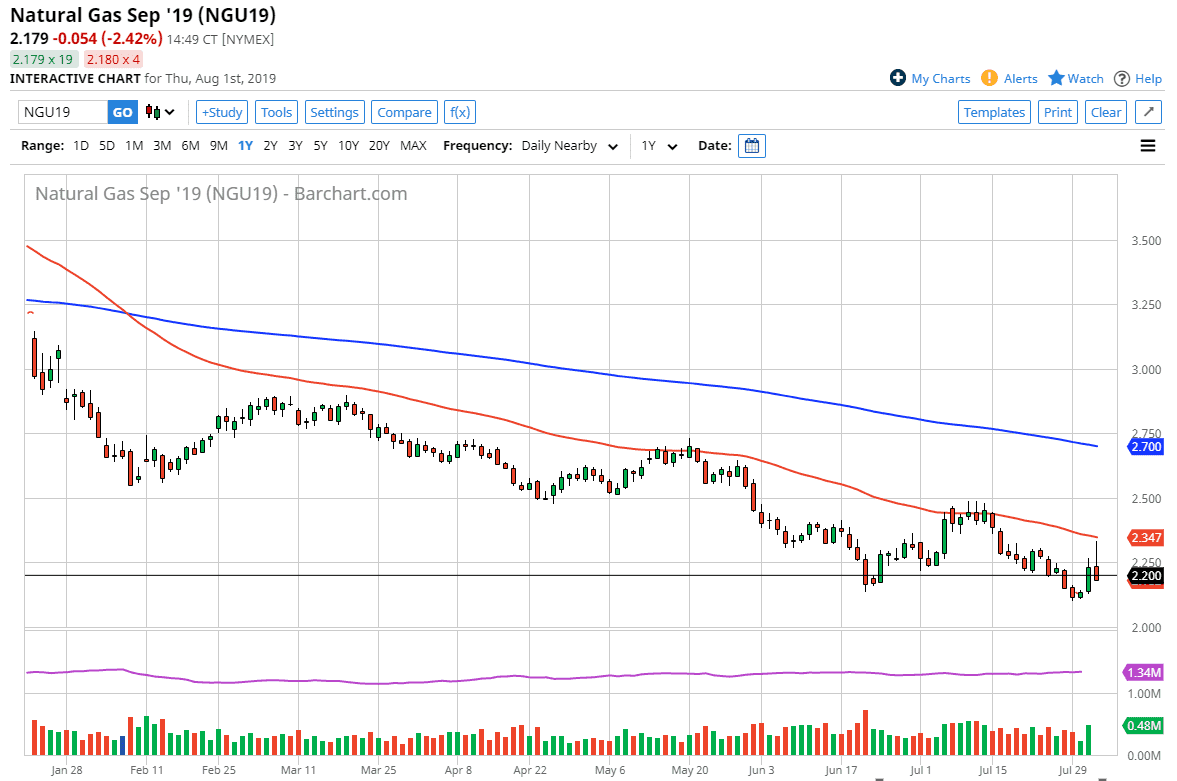1177x781 pixels.
Task: Select the MAX range
Action: (413, 146)
